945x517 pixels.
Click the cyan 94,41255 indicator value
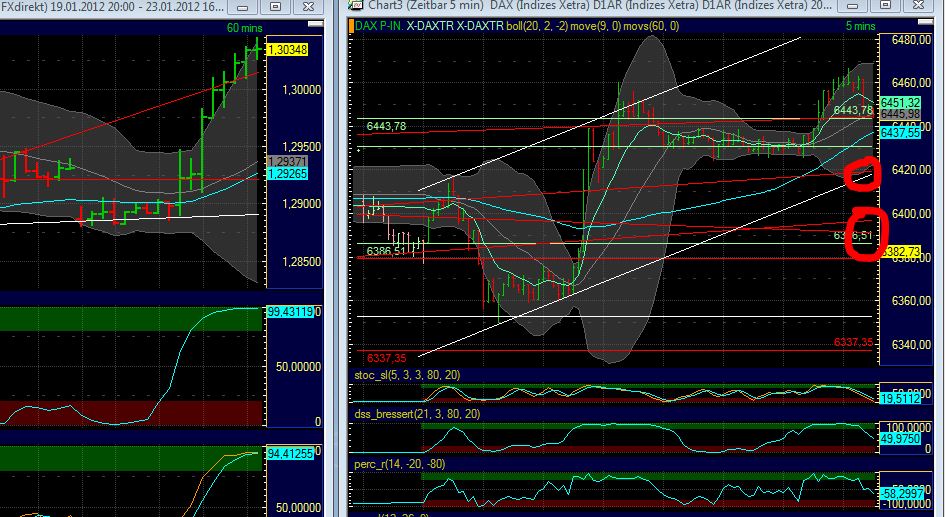coord(290,453)
